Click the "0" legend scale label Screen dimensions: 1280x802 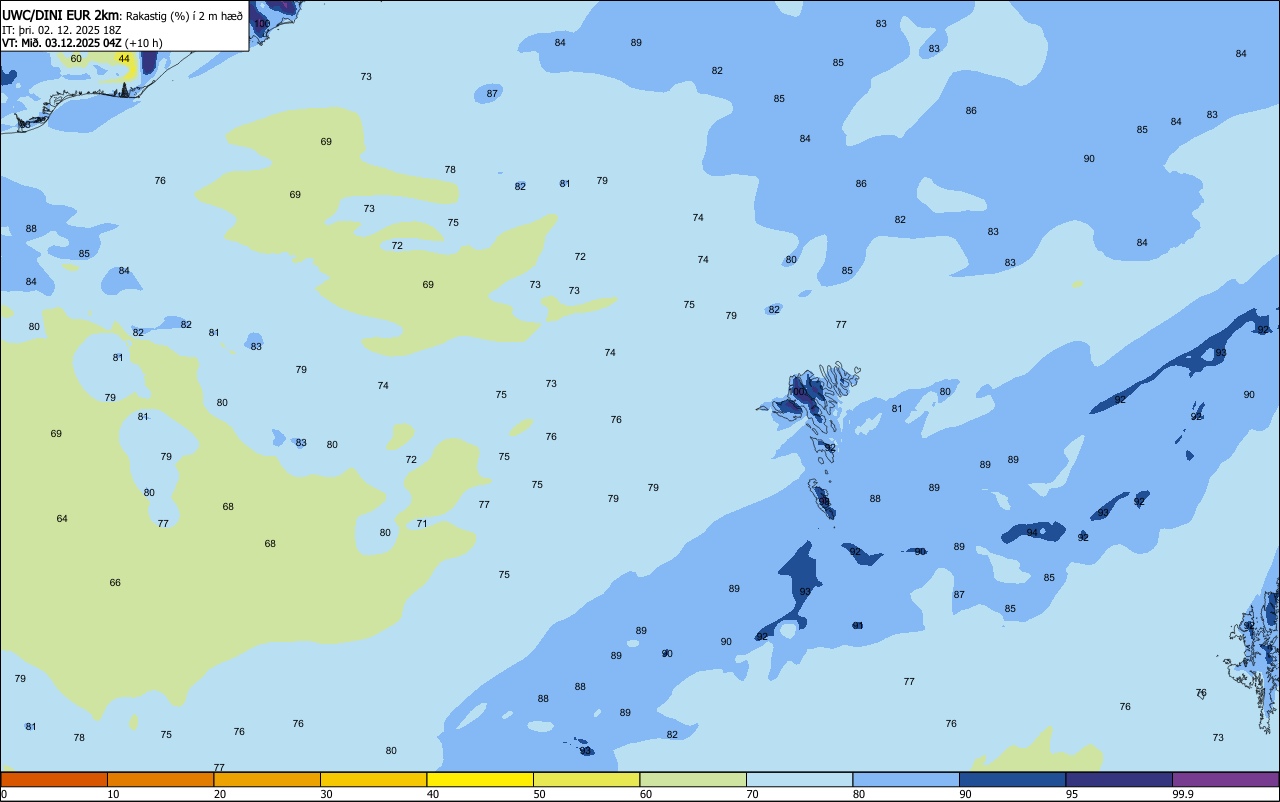coord(4,794)
